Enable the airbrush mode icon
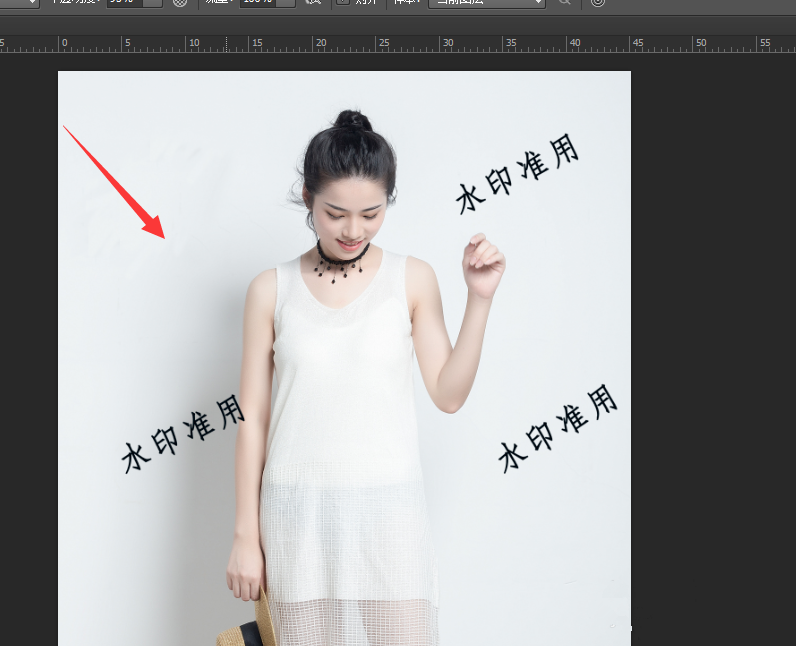Viewport: 796px width, 646px height. coord(313,3)
